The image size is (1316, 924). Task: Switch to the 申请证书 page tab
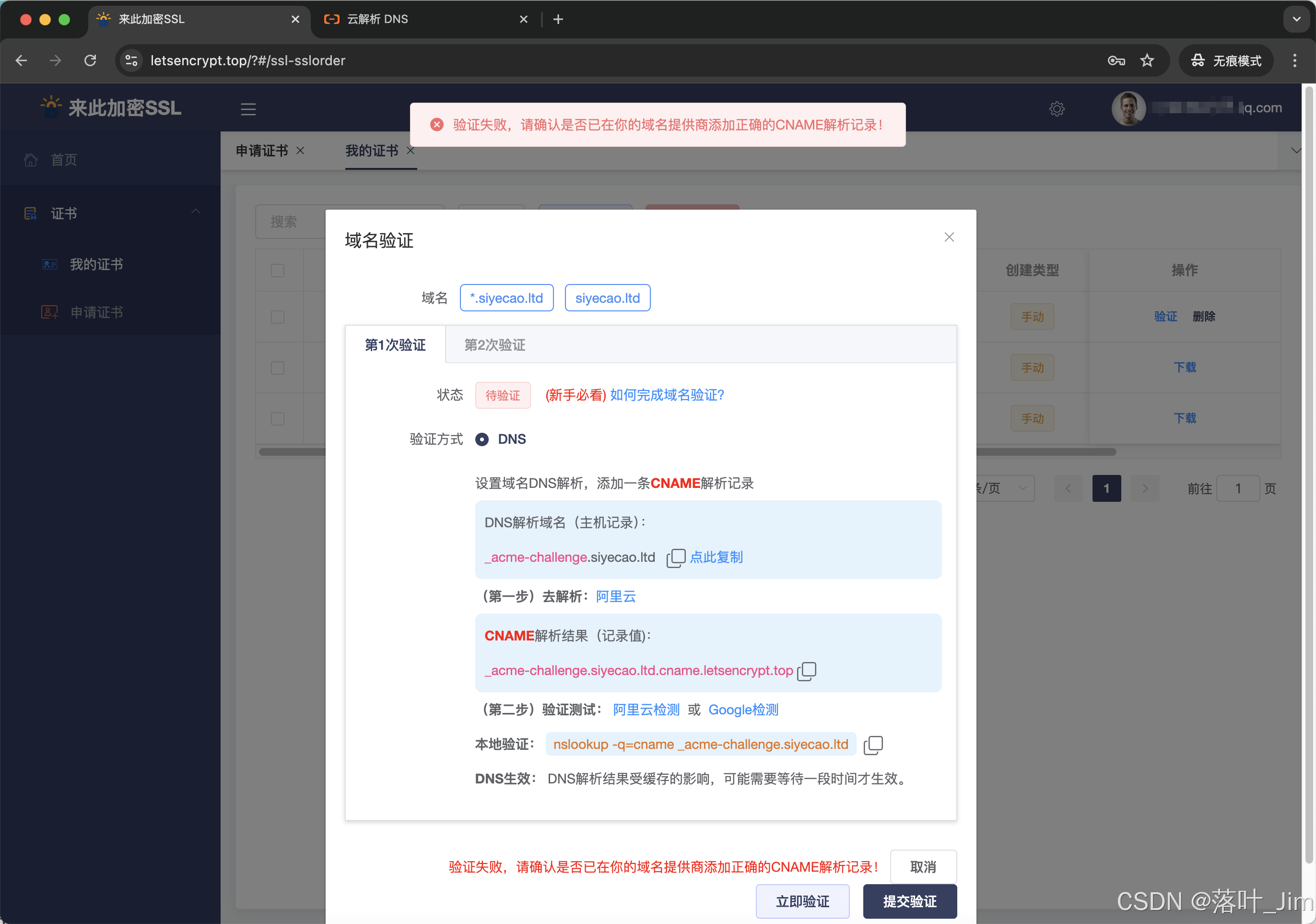tap(262, 151)
